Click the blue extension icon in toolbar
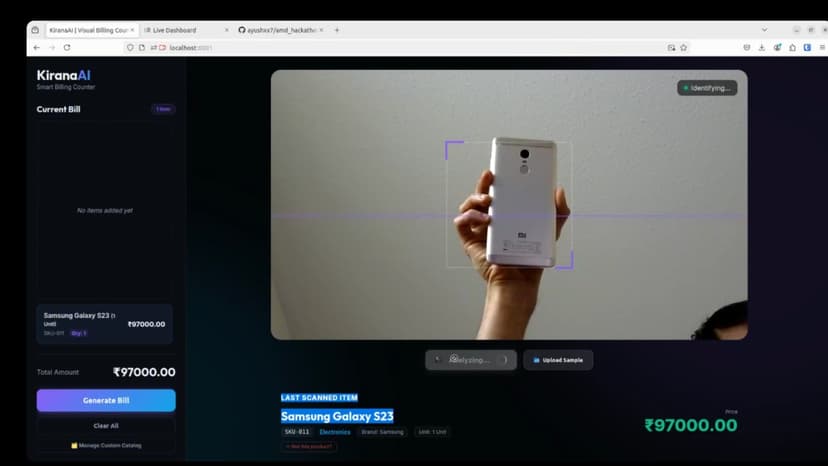This screenshot has height=466, width=828. coord(807,48)
